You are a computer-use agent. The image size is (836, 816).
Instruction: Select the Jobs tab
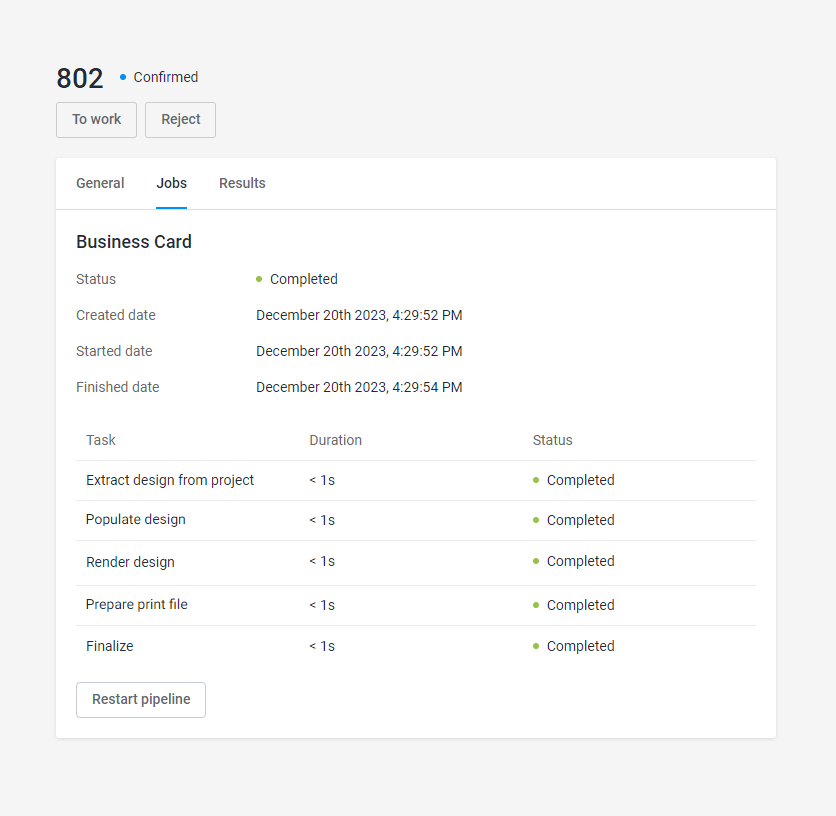[x=171, y=183]
